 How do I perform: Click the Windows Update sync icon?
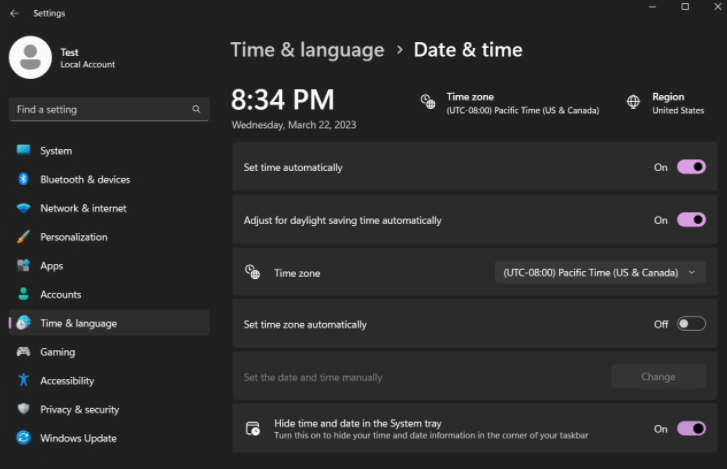[23, 438]
